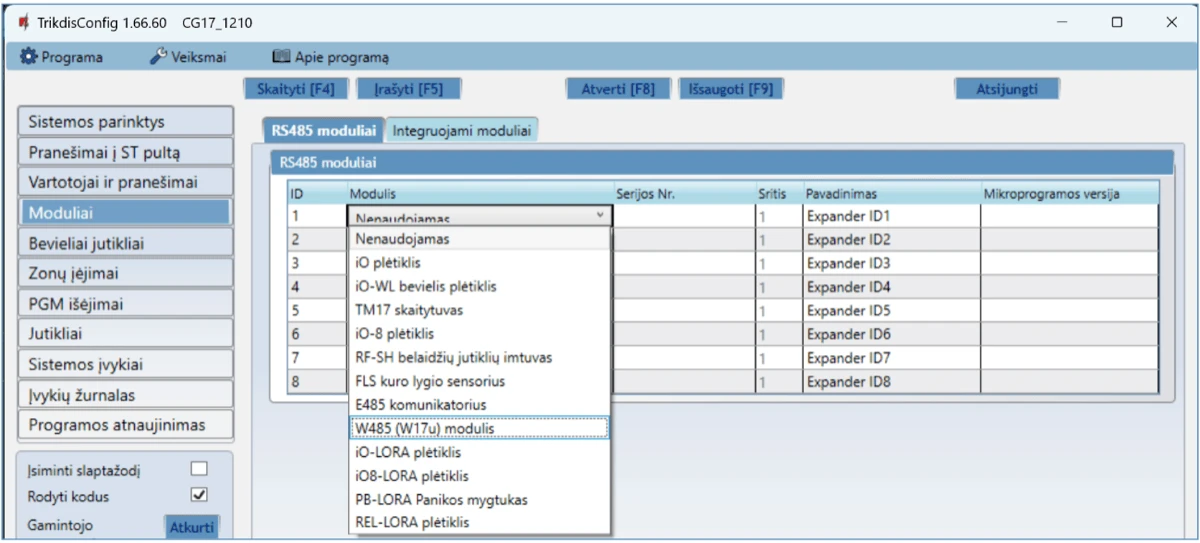Switch to Integruojami moduliai tab
Image resolution: width=1200 pixels, height=543 pixels.
point(461,130)
